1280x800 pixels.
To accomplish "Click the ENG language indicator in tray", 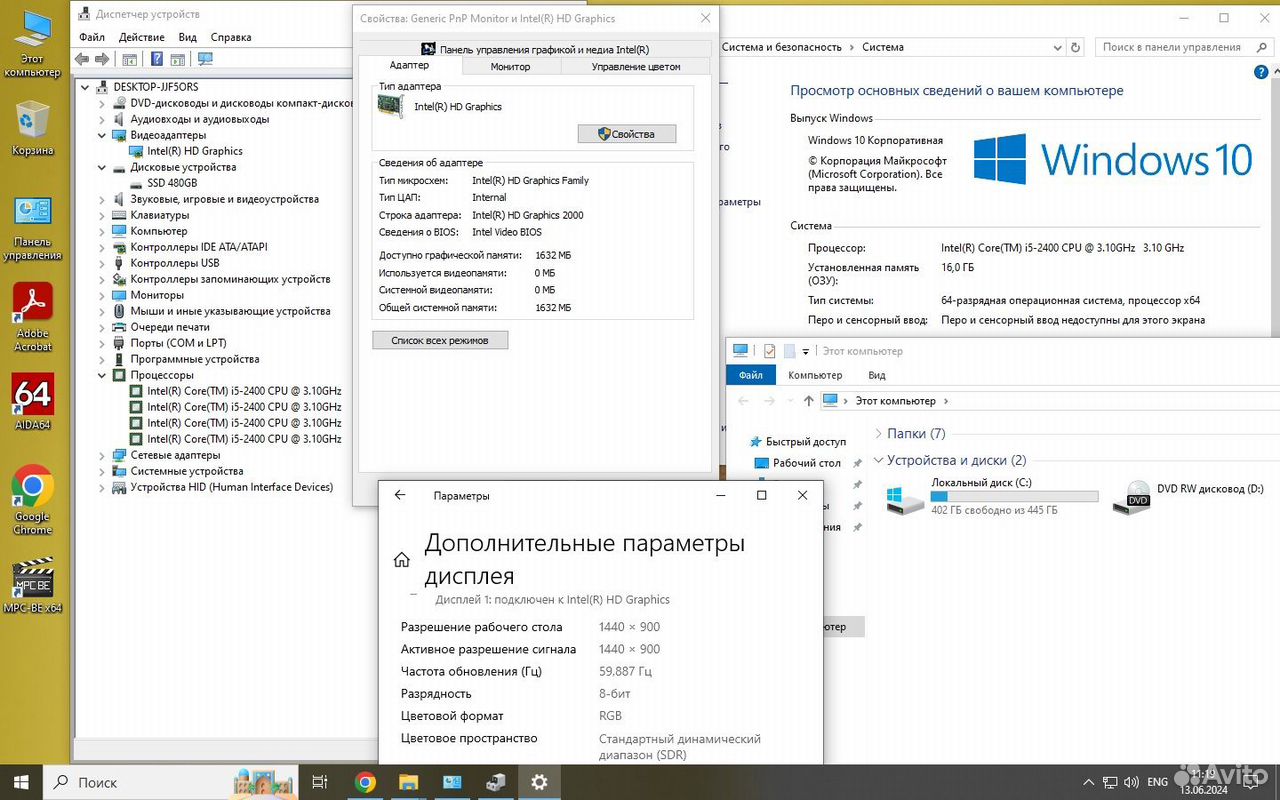I will [1157, 783].
